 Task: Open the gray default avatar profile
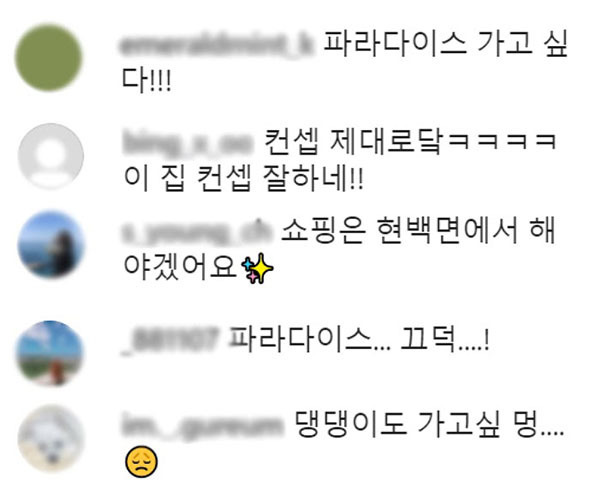point(51,156)
